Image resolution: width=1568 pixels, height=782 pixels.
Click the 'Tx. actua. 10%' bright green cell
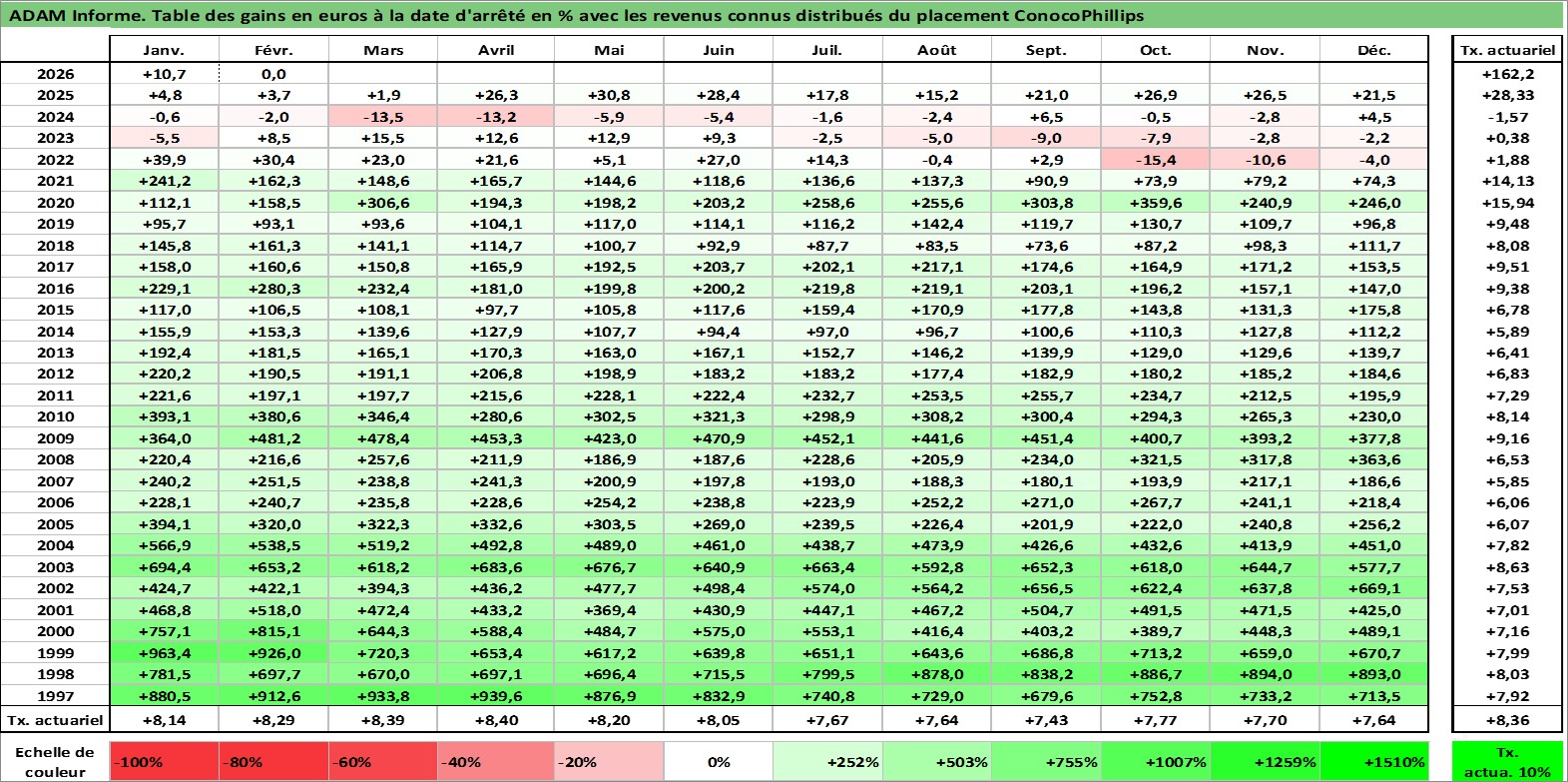[1507, 761]
